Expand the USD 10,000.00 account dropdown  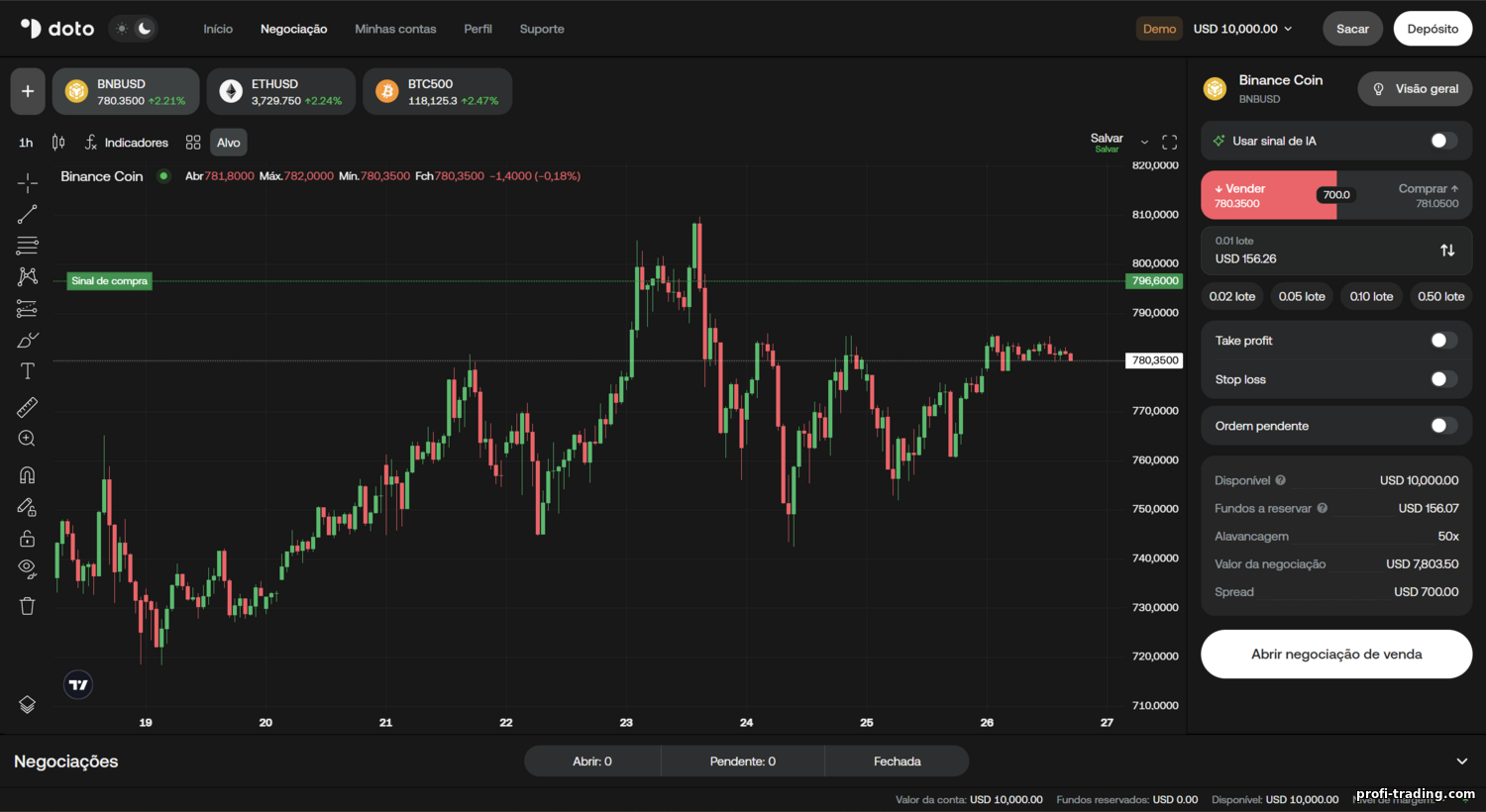click(x=1242, y=29)
